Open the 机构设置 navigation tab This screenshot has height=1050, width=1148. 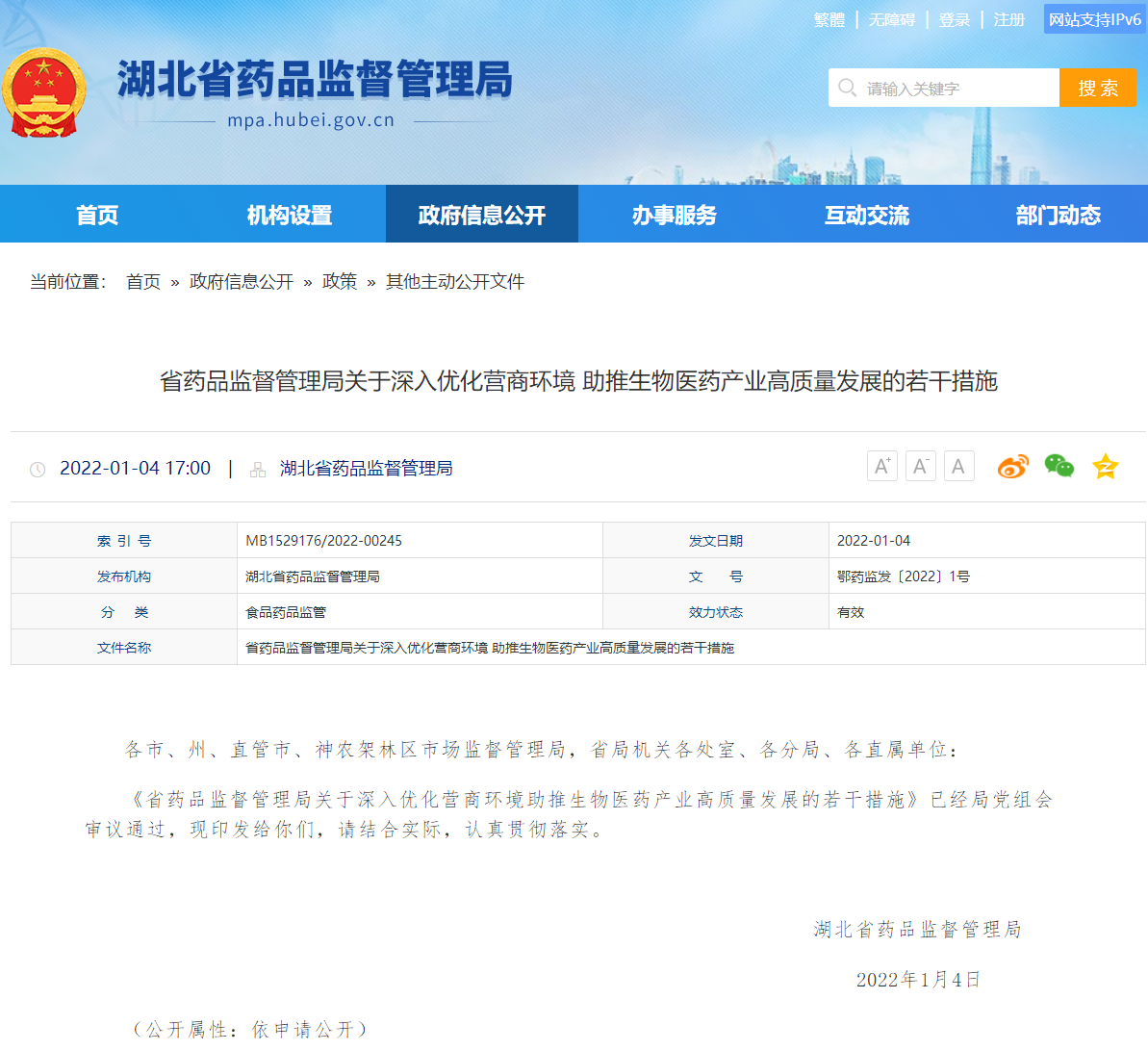290,215
